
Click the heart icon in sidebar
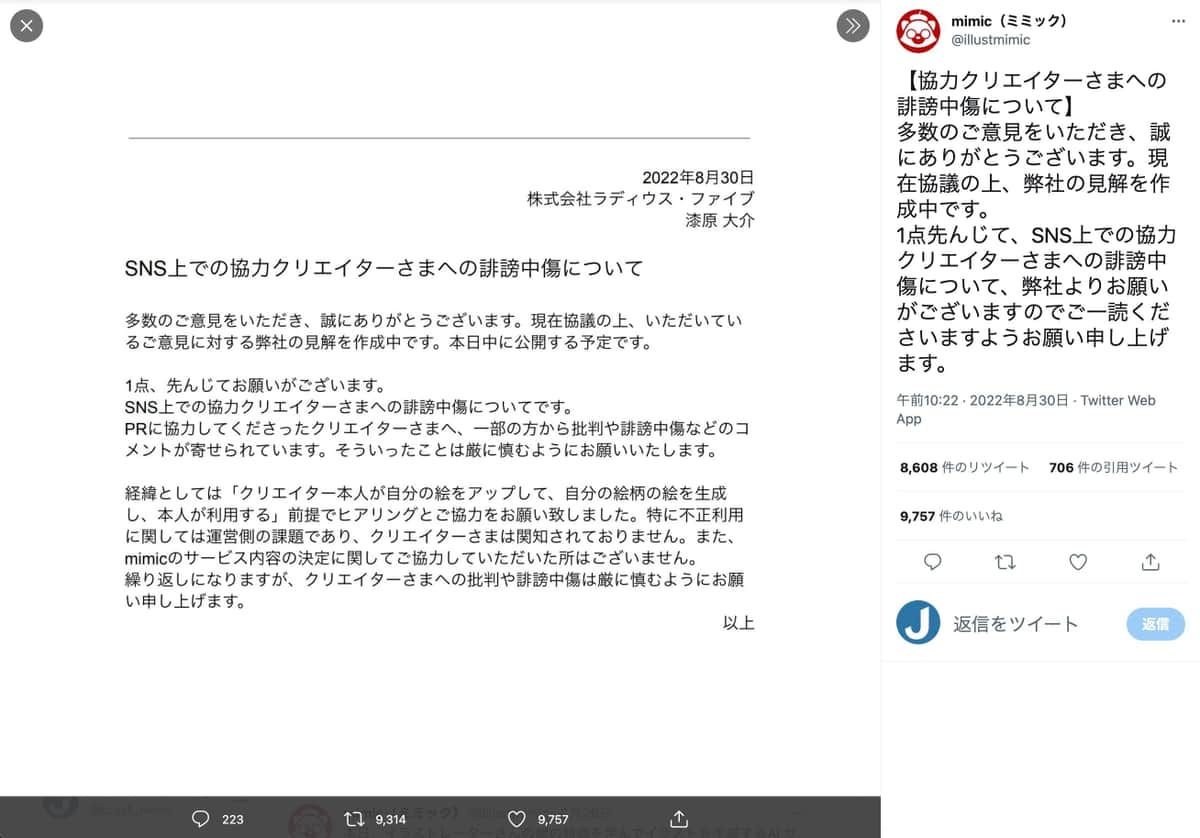tap(1078, 562)
